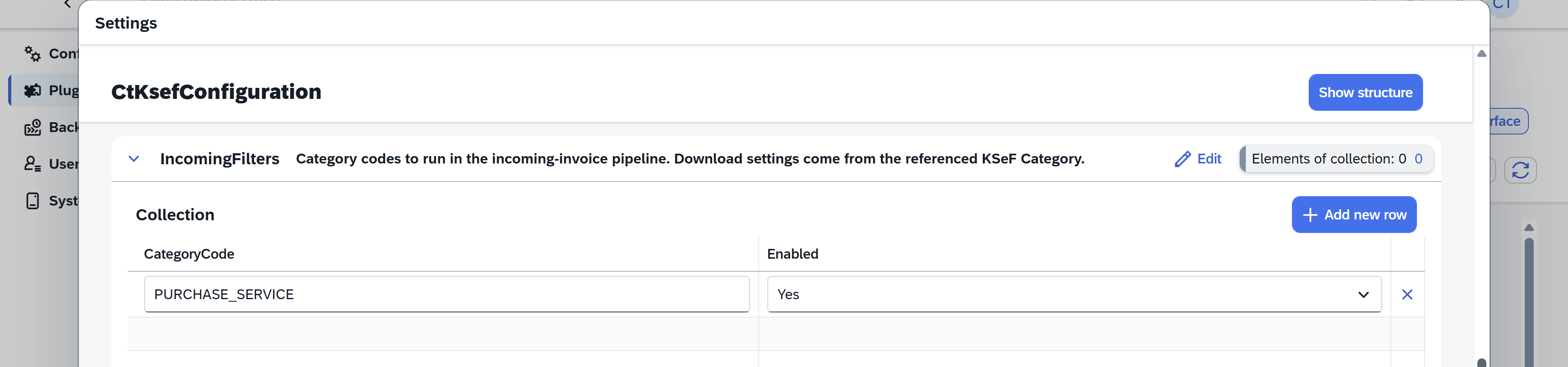Viewport: 1568px width, 367px height.
Task: Click the refresh icon behind the dialog
Action: click(x=1520, y=170)
